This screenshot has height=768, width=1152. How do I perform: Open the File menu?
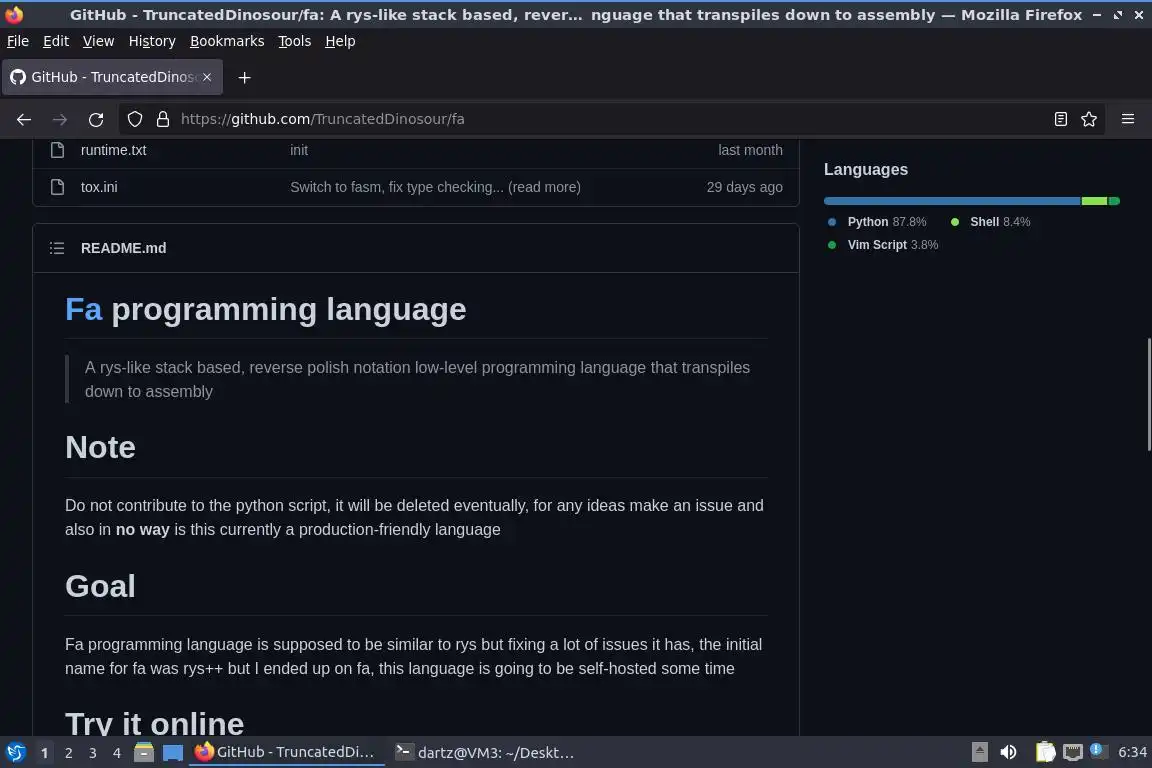pyautogui.click(x=18, y=41)
